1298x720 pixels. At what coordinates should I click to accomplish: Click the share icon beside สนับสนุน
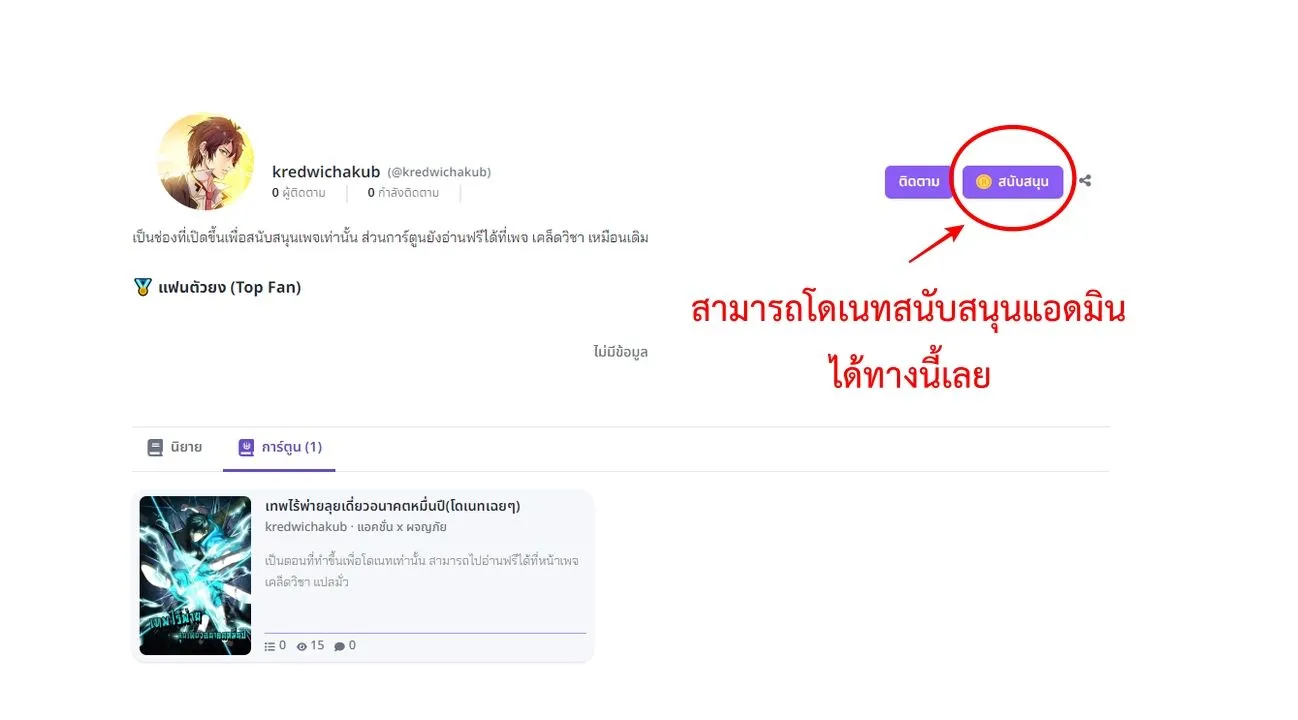pos(1085,182)
